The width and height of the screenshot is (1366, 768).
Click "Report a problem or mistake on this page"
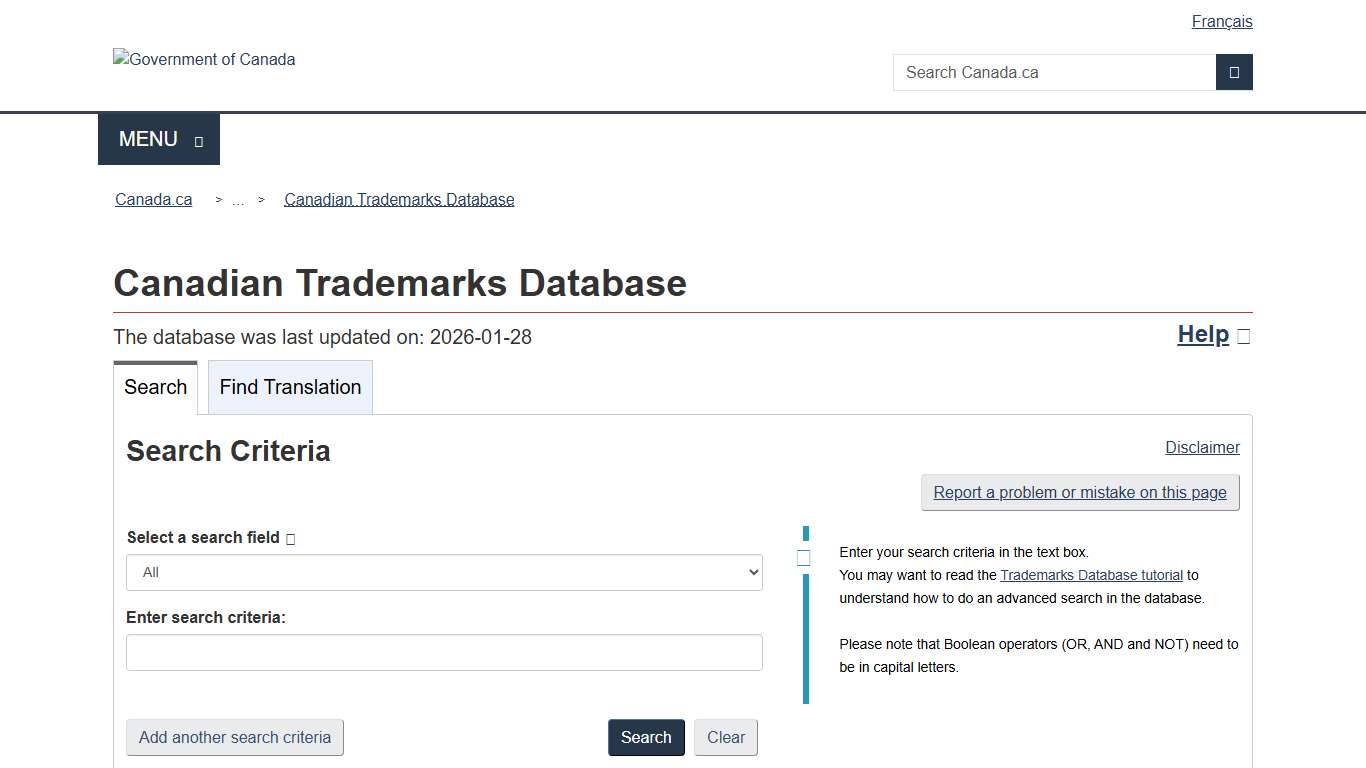point(1080,492)
